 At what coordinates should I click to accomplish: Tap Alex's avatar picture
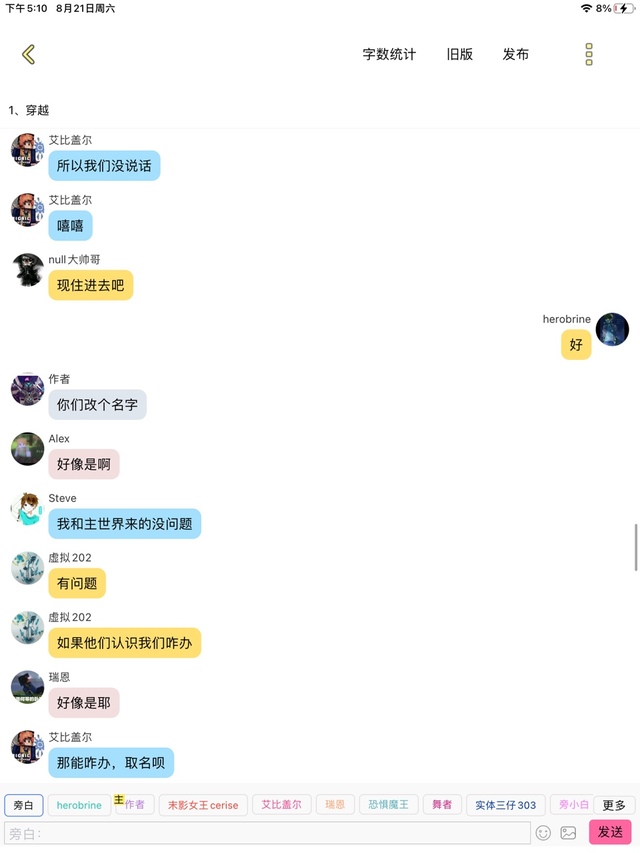(27, 449)
